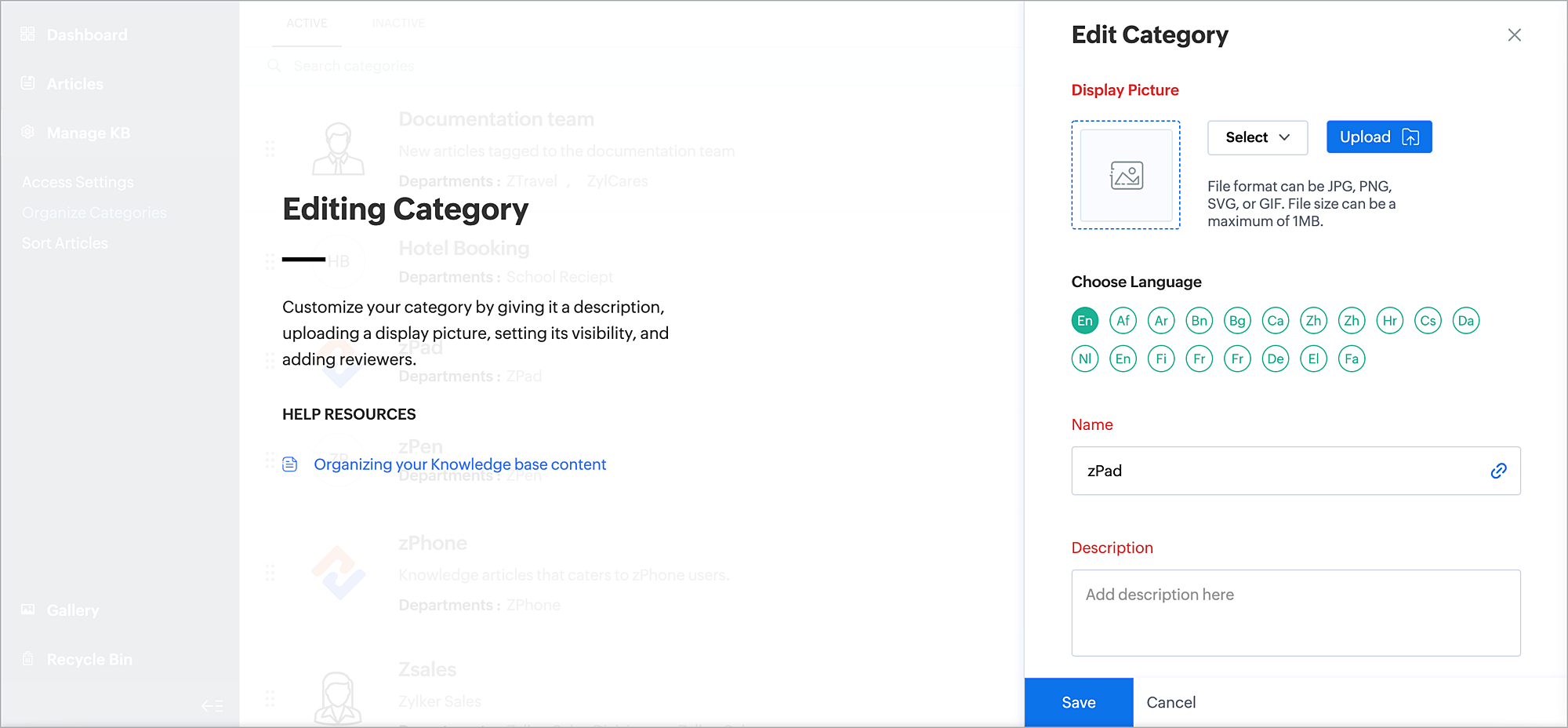The image size is (1568, 728).
Task: Click the permalink icon in Name field
Action: [1498, 471]
